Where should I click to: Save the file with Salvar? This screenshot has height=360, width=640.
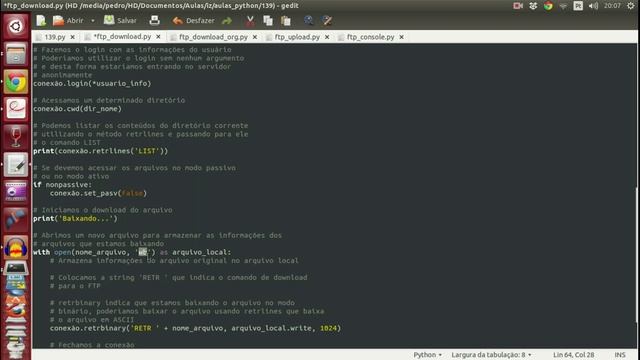click(120, 20)
